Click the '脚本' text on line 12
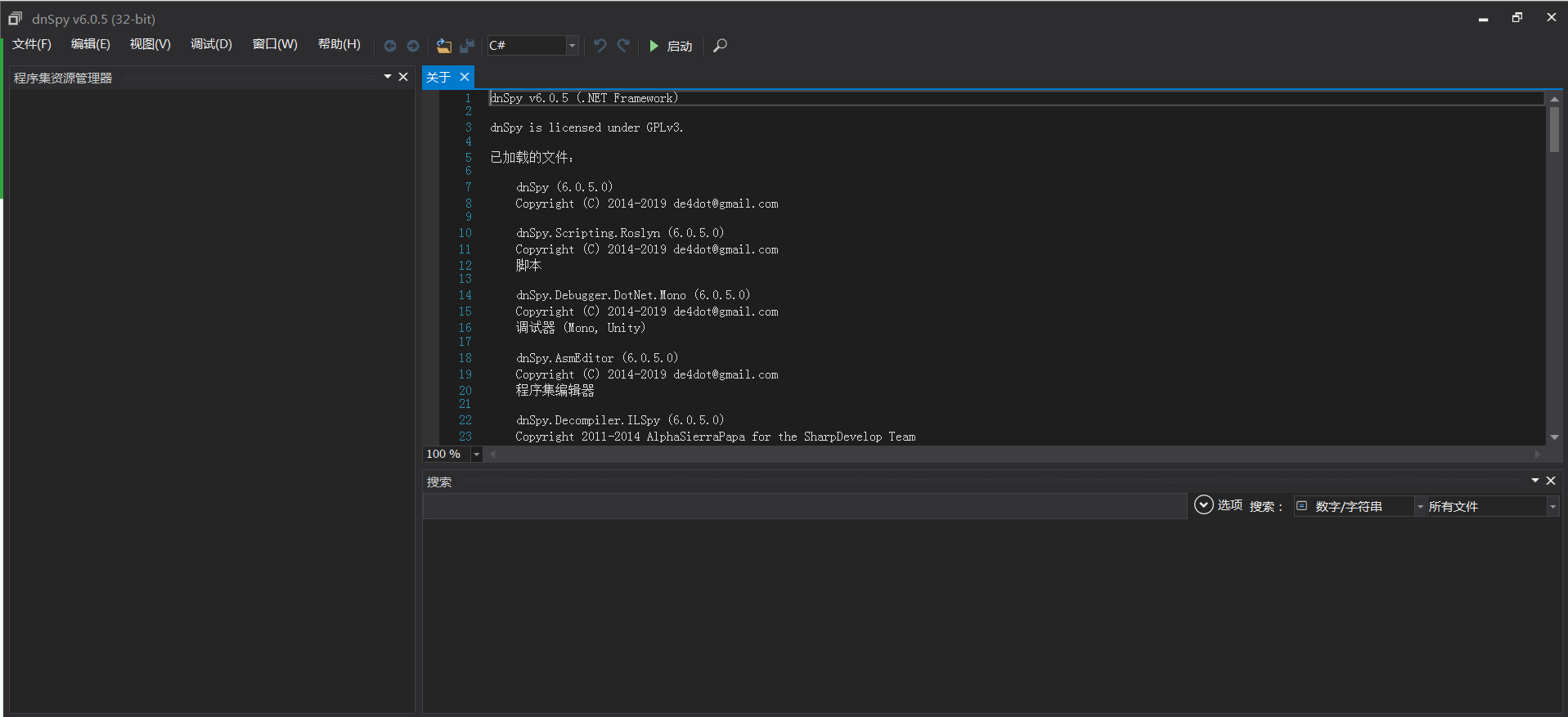The width and height of the screenshot is (1568, 717). 528,265
